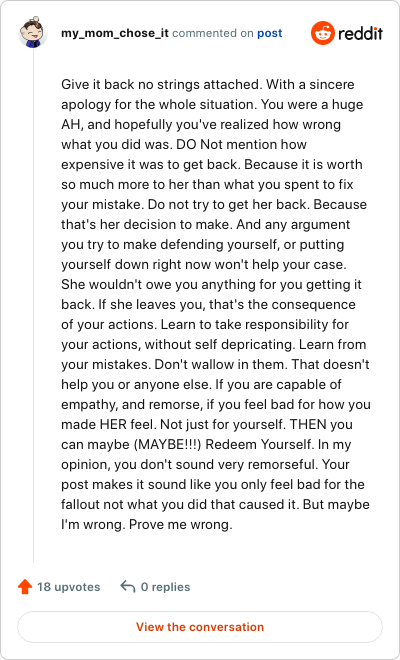The width and height of the screenshot is (400, 660).
Task: Open "View the conversation" button
Action: tap(200, 627)
